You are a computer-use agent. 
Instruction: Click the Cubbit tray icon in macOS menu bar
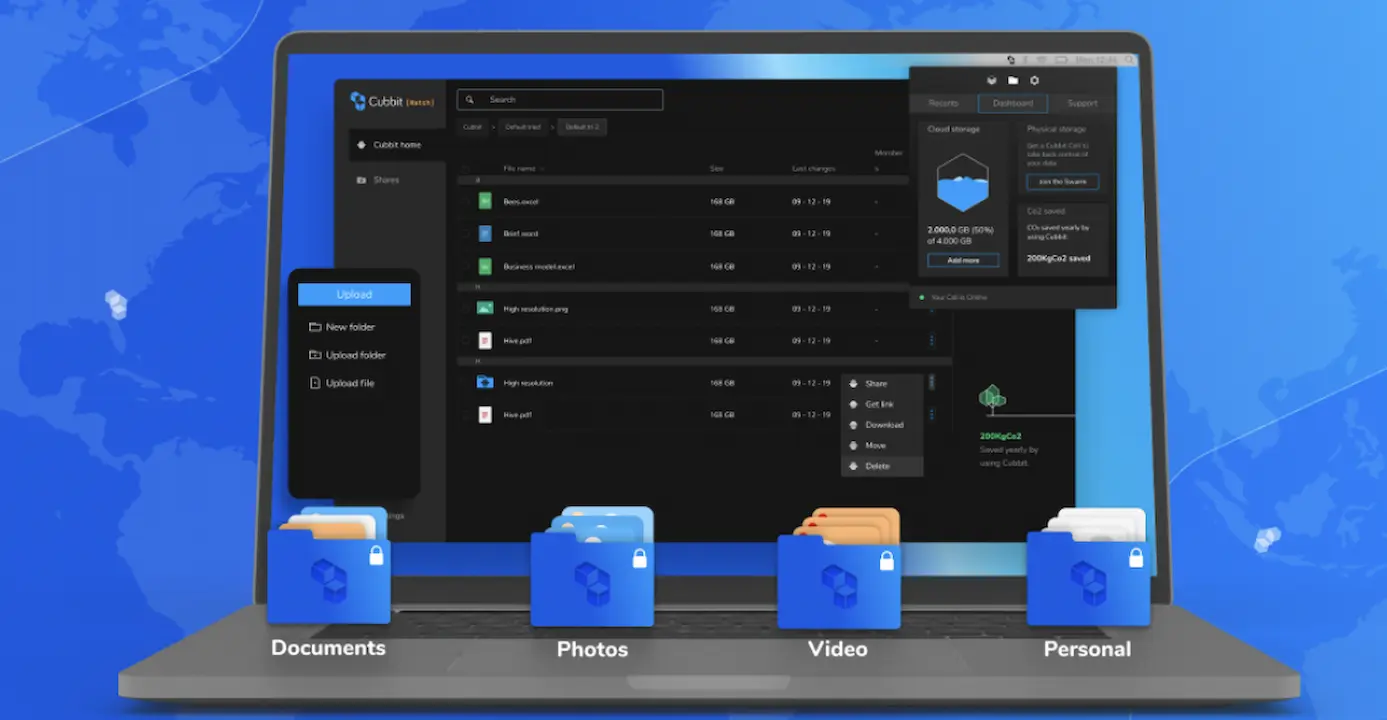(x=1011, y=61)
